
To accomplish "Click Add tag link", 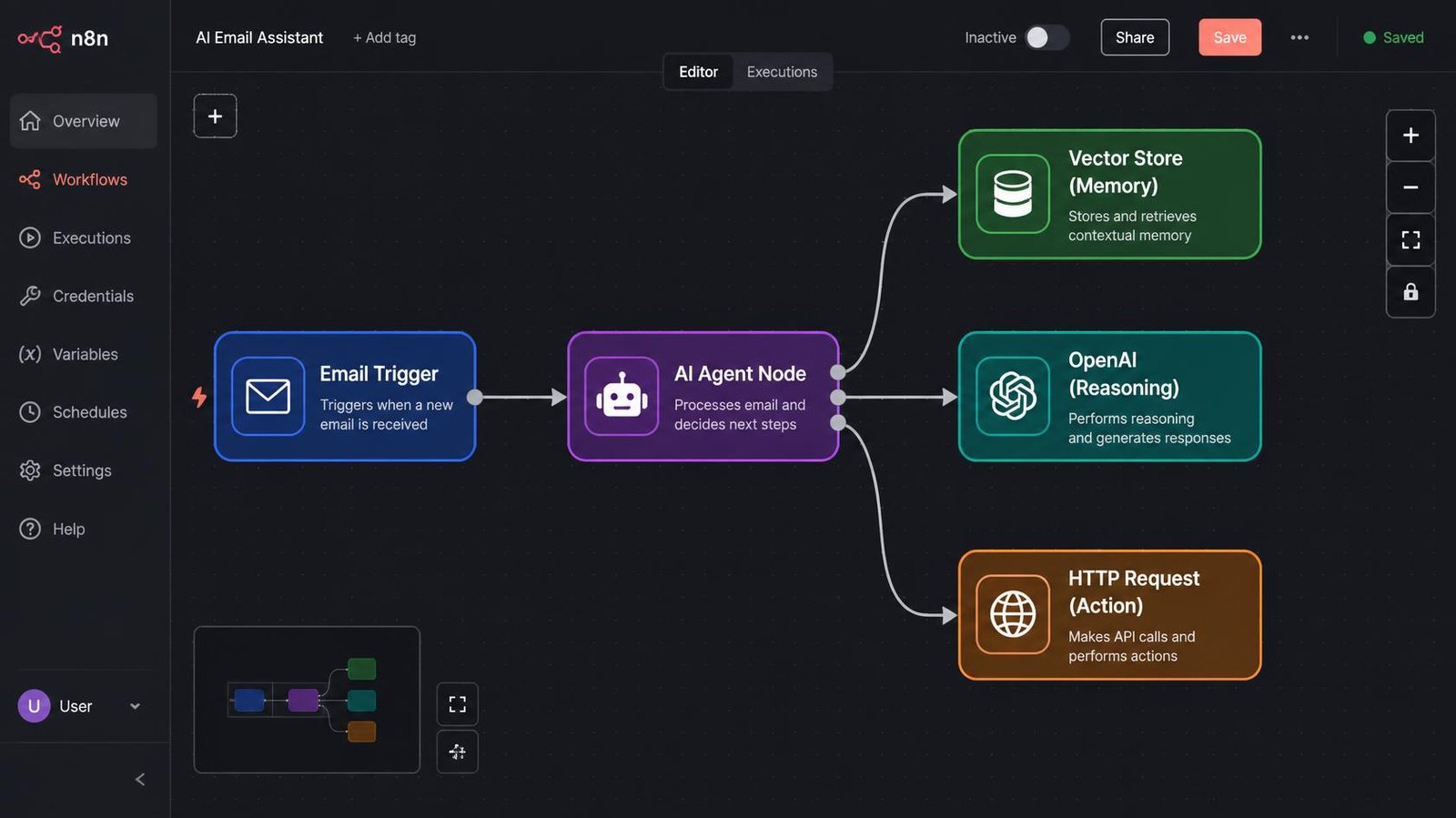I will [384, 37].
